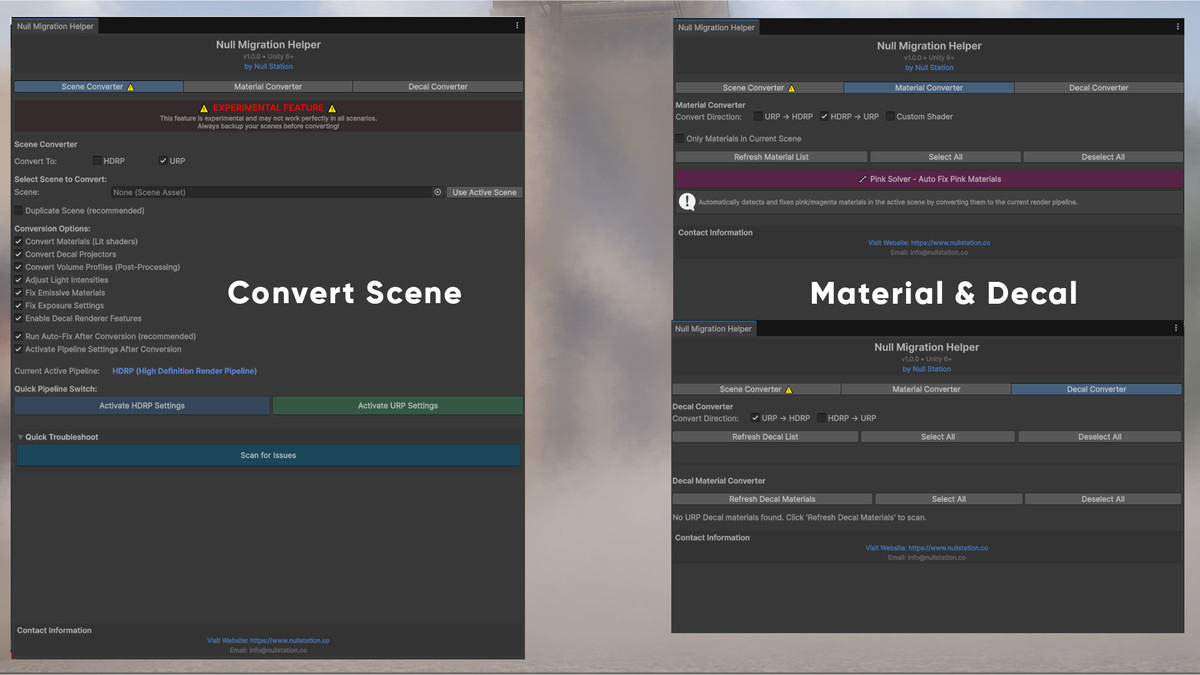Click the info icon beside the Pink Solver description
This screenshot has height=675, width=1200.
[x=687, y=202]
